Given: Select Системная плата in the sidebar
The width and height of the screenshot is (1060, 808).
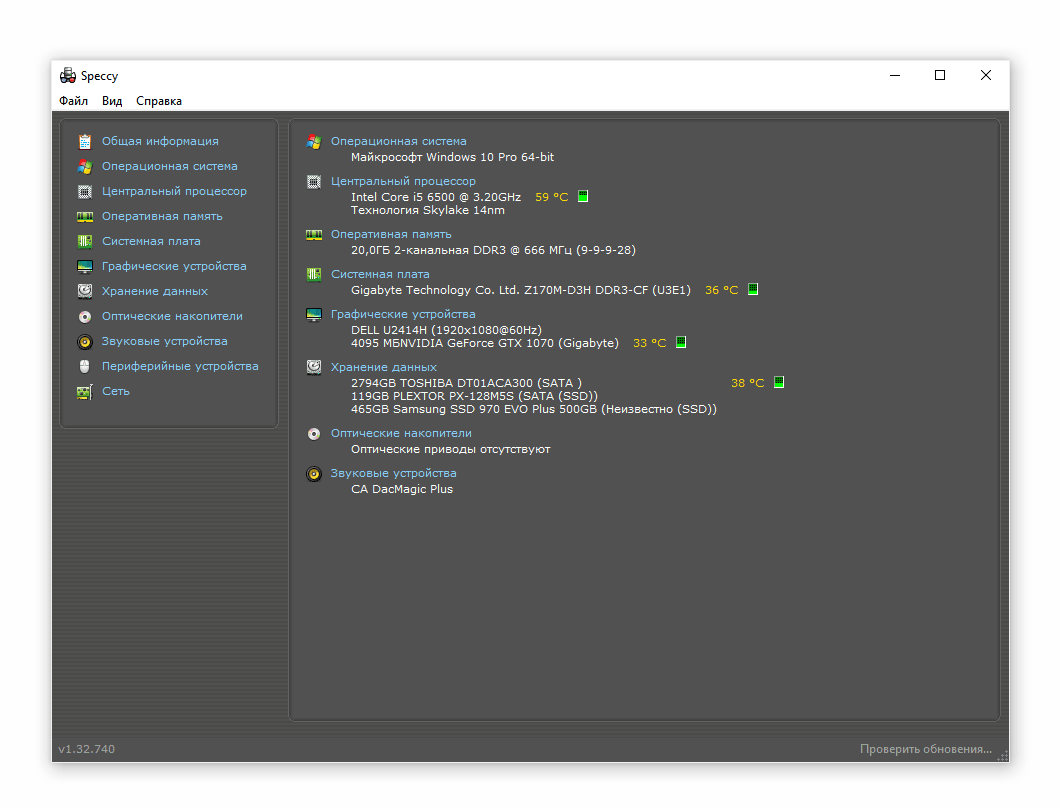Looking at the screenshot, I should [151, 241].
